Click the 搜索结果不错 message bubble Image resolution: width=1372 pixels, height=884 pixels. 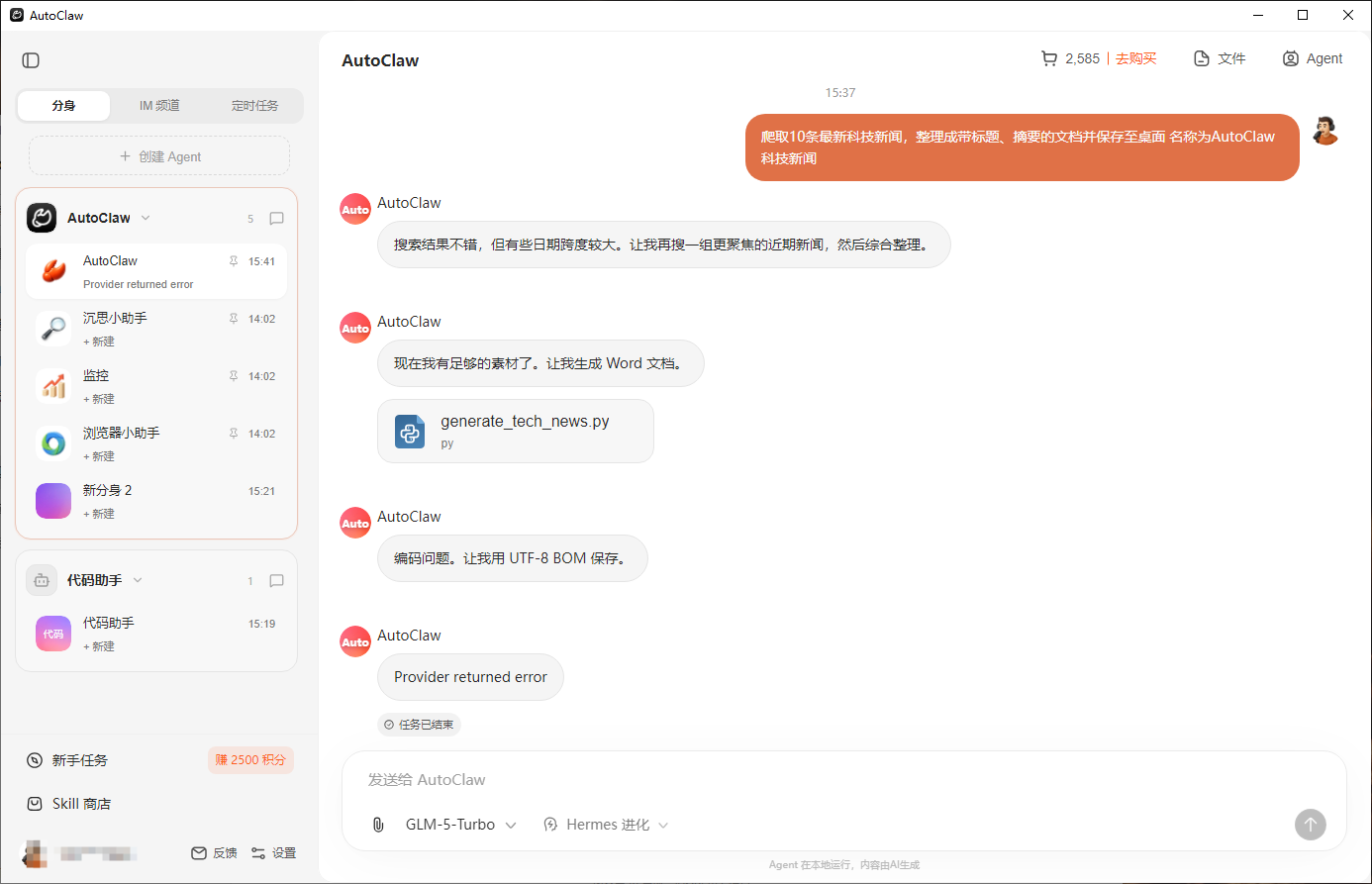tap(663, 245)
